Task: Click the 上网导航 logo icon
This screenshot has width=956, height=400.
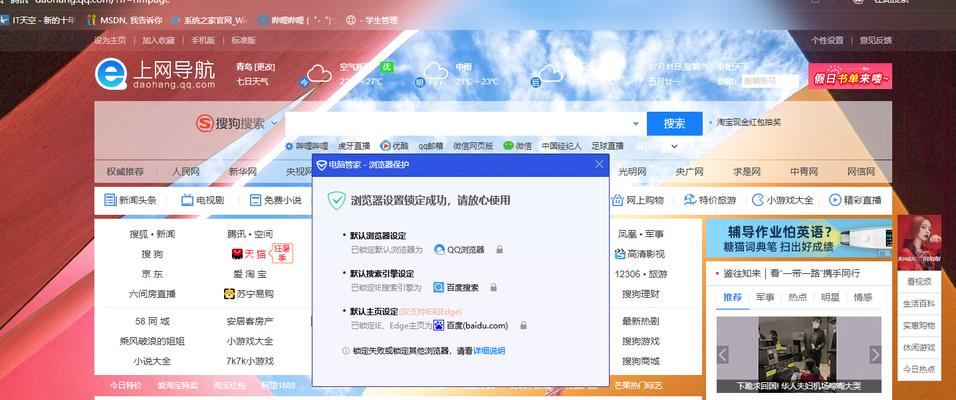Action: tap(111, 74)
